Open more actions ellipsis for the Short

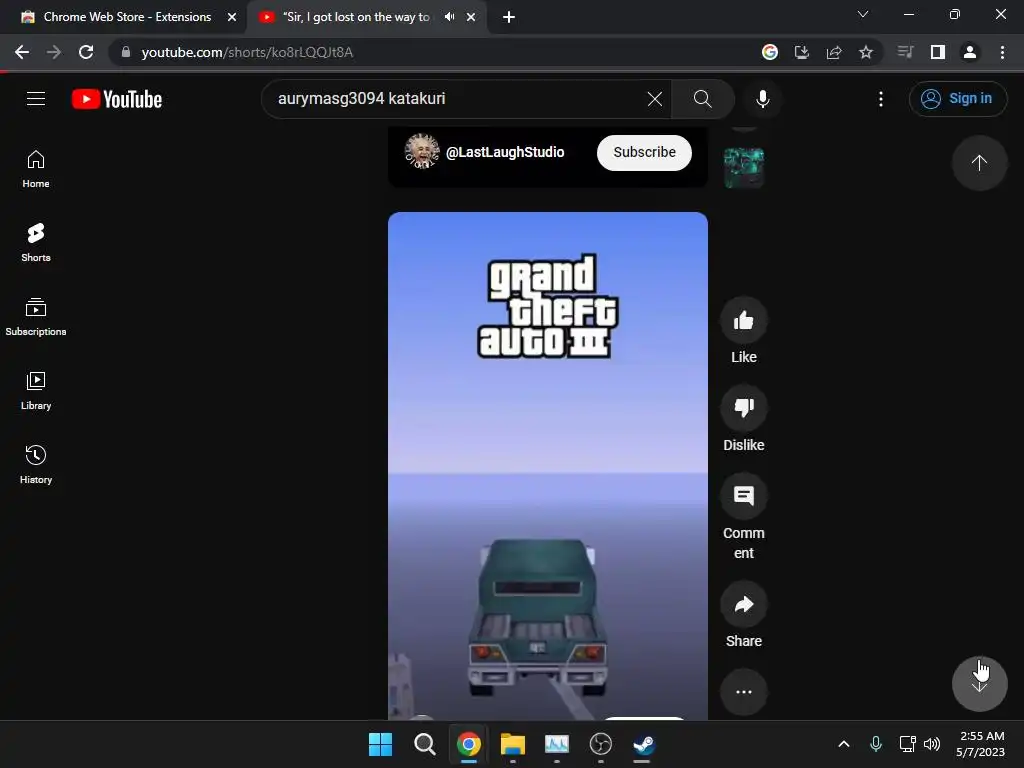[x=744, y=692]
